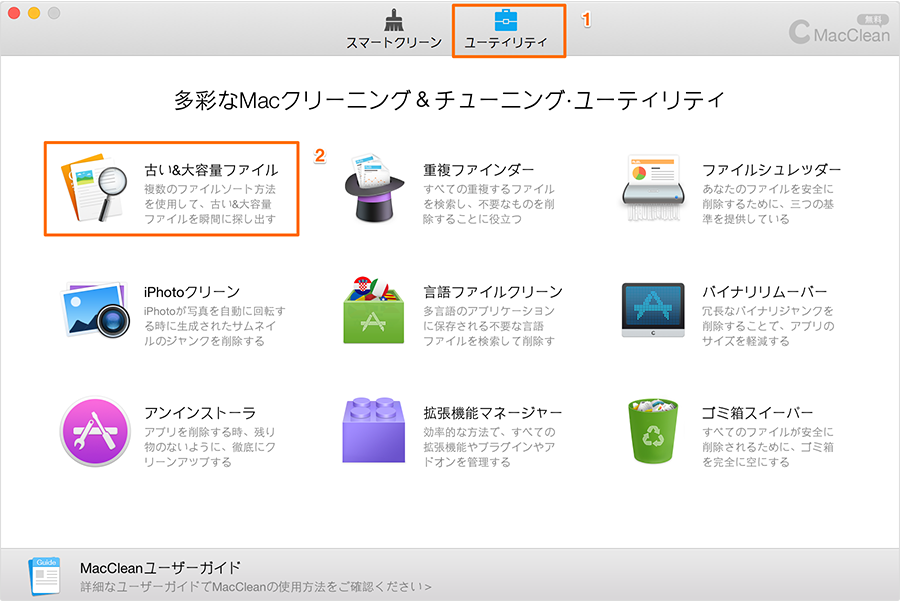The image size is (900, 602).
Task: Select the ゴミ箱スイーパー title
Action: pyautogui.click(x=758, y=413)
